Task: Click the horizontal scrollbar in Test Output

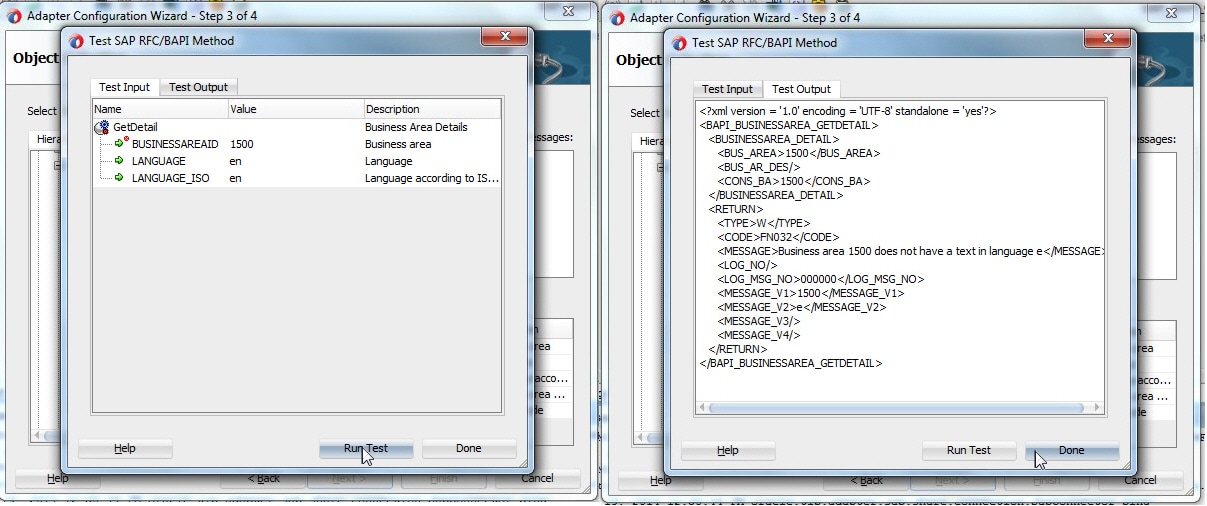Action: point(895,408)
